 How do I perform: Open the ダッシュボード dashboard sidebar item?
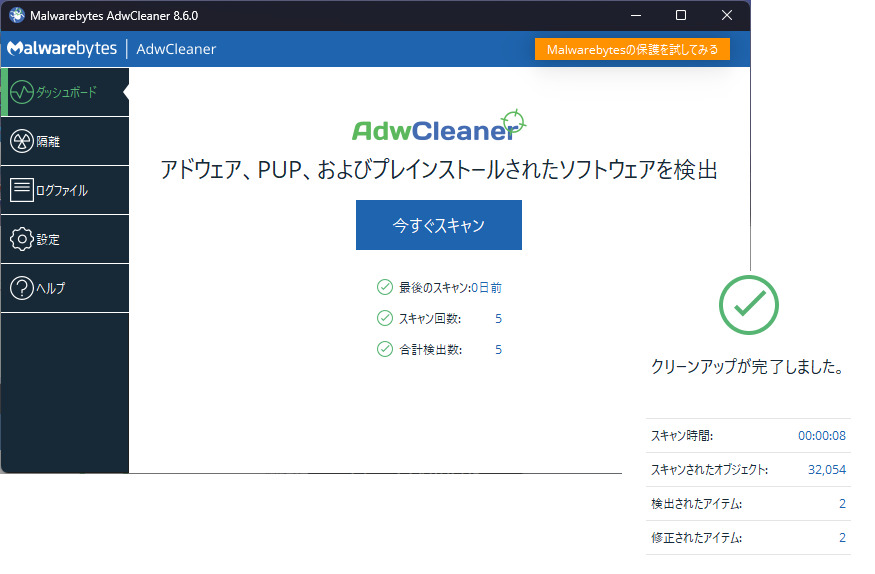pos(65,92)
